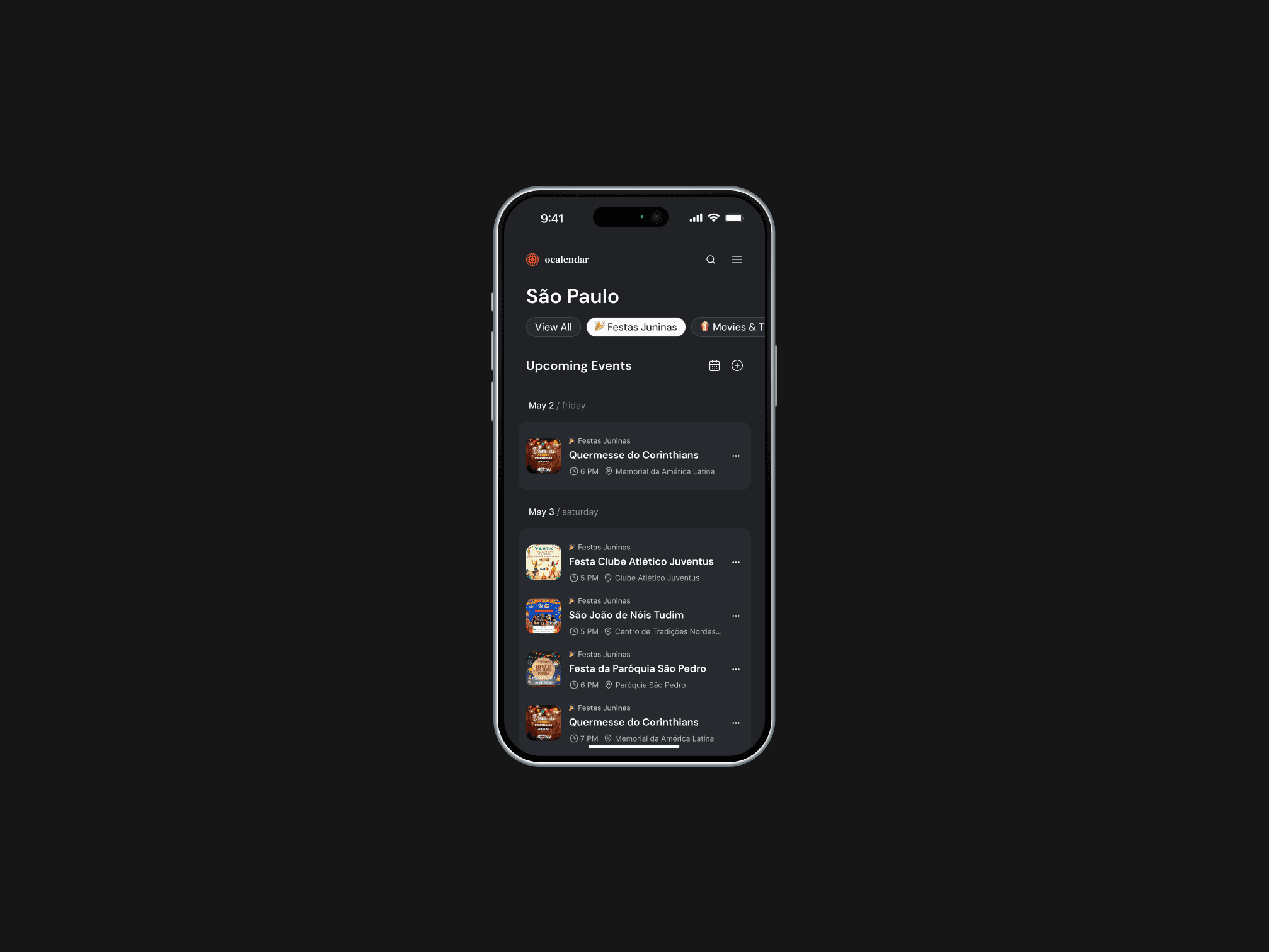Tap the three-dot menu on Festa Clube Atlético Juventus
The image size is (1269, 952).
click(737, 562)
